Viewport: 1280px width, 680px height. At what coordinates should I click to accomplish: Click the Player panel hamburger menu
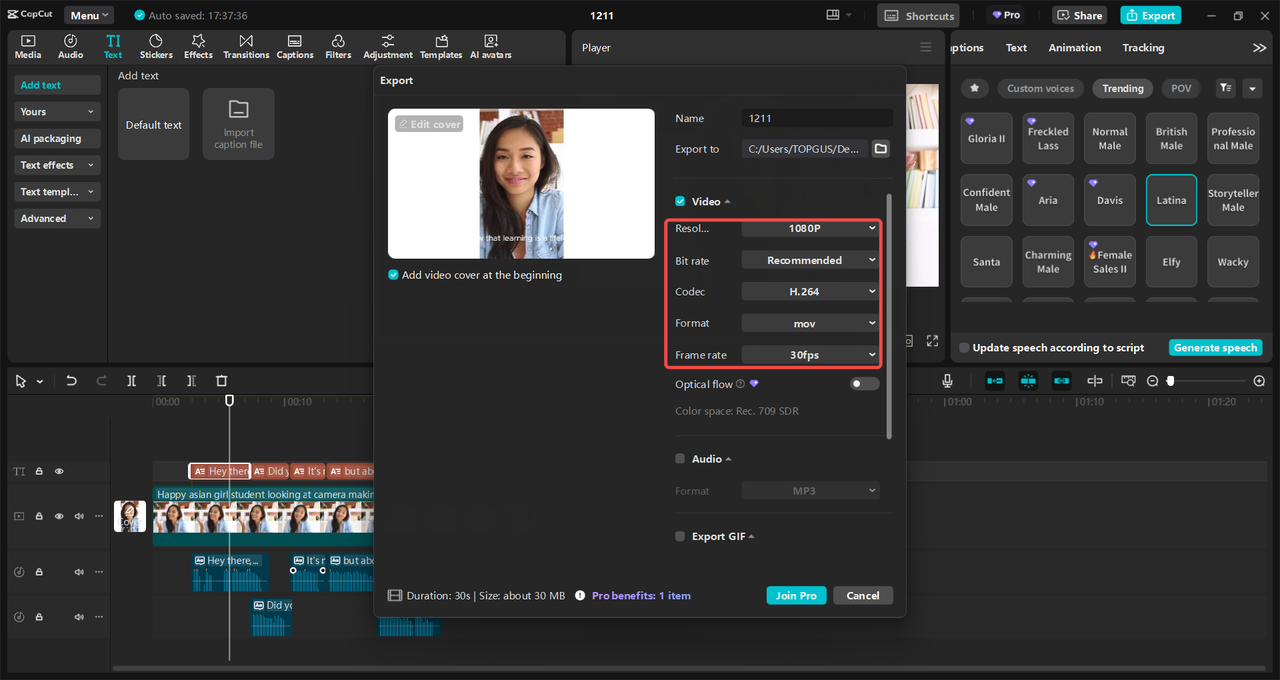(x=925, y=47)
